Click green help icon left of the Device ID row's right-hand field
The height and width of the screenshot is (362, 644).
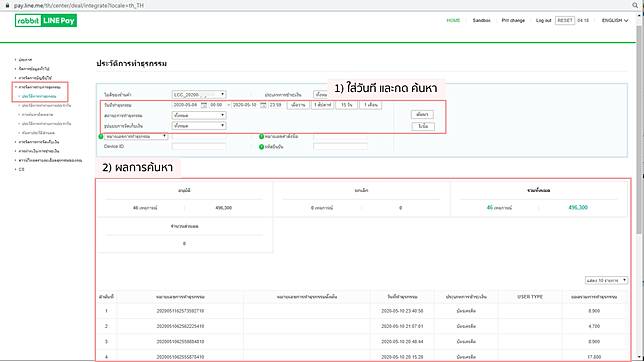261,147
